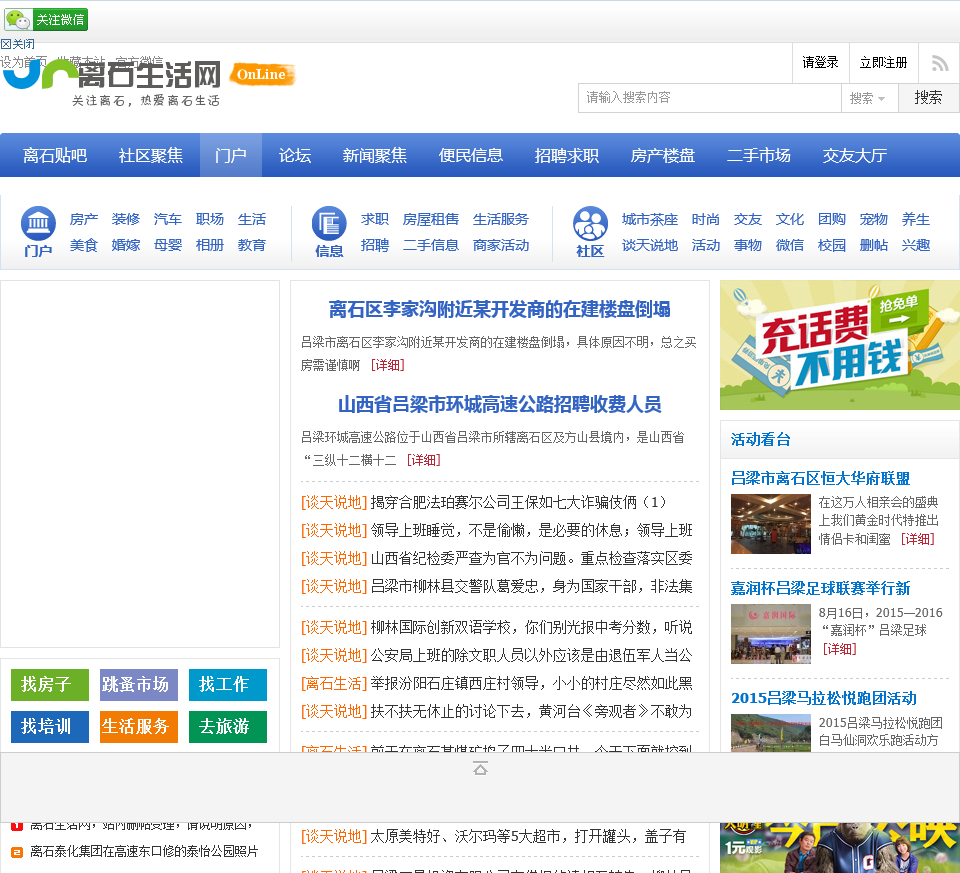
Task: Close the top banner via 关闭
Action: pos(18,44)
